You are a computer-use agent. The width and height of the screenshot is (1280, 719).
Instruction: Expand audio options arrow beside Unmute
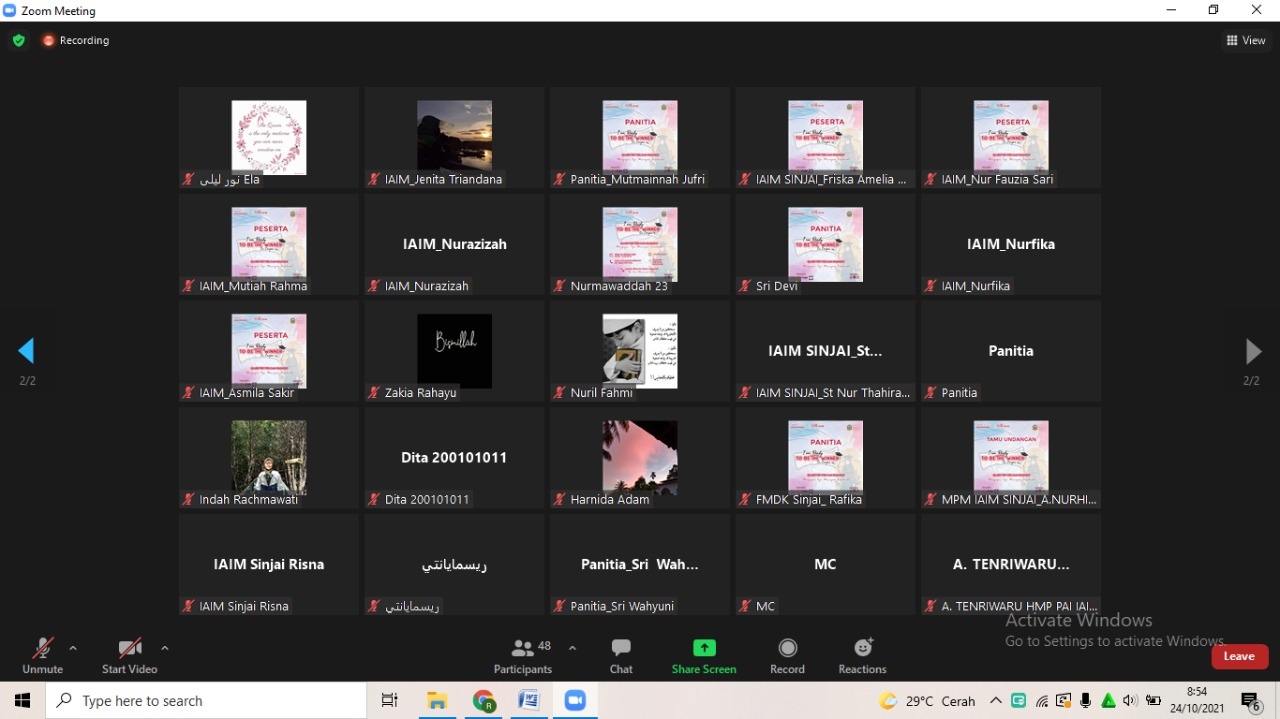[x=73, y=648]
